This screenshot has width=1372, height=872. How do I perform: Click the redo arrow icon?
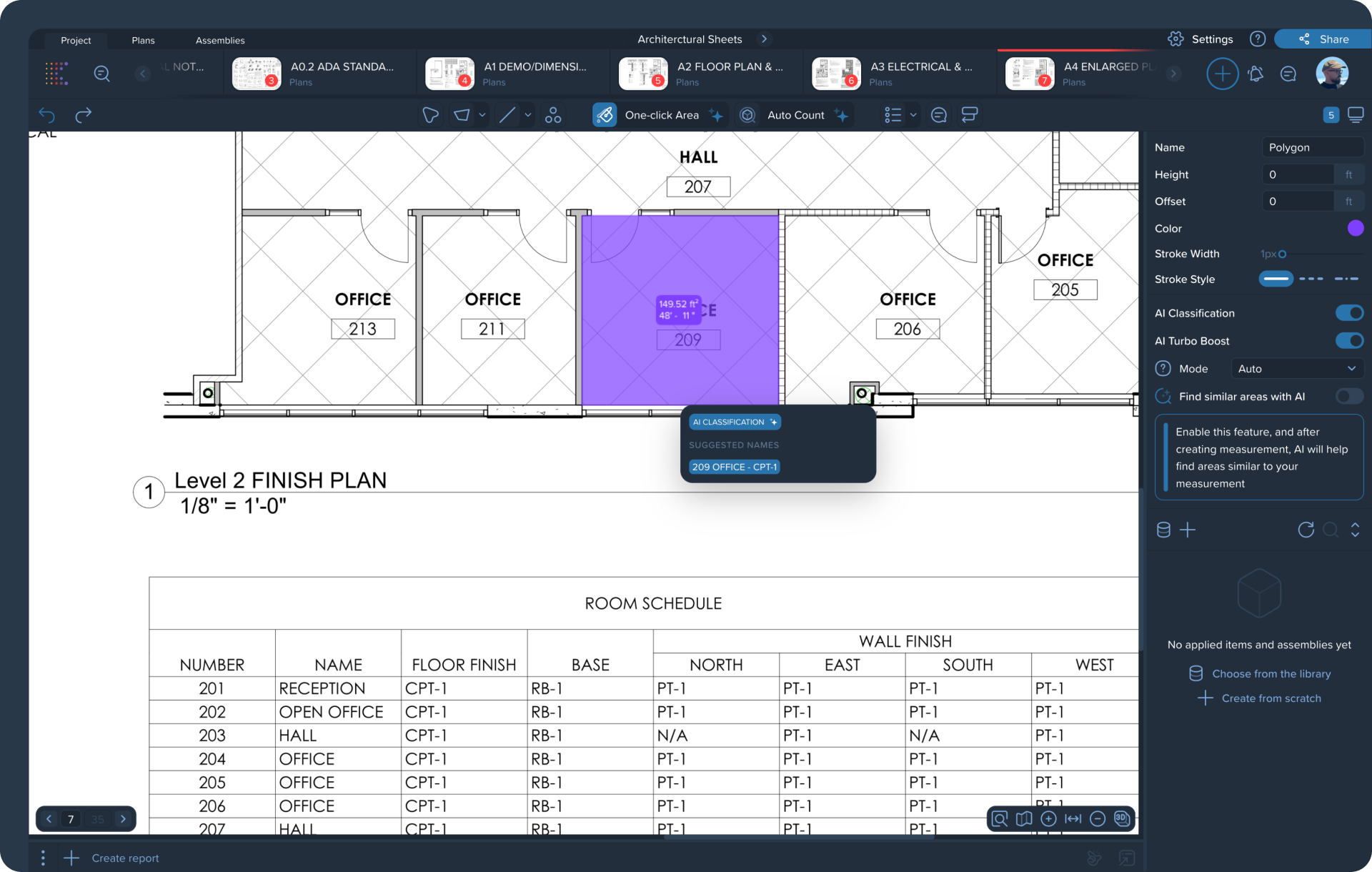84,115
